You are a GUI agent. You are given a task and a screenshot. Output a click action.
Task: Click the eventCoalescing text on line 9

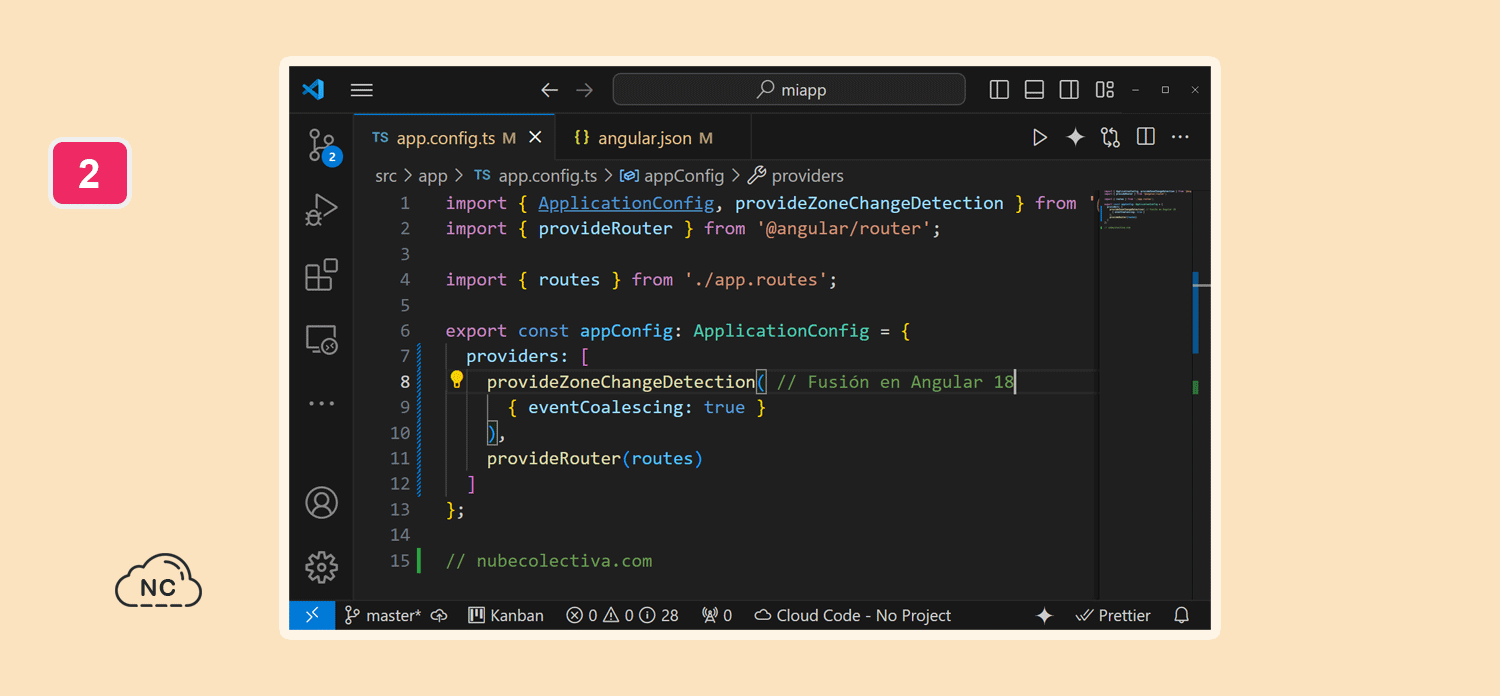pyautogui.click(x=608, y=407)
